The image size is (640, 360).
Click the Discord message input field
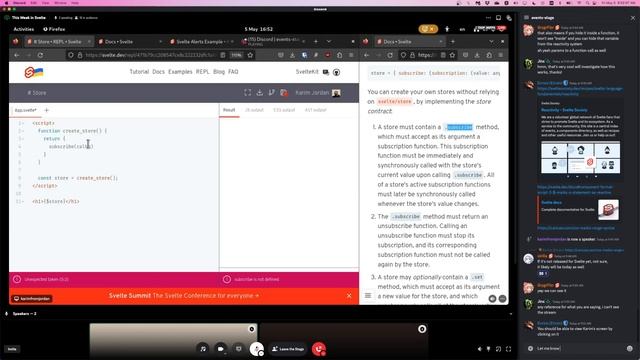pos(579,349)
